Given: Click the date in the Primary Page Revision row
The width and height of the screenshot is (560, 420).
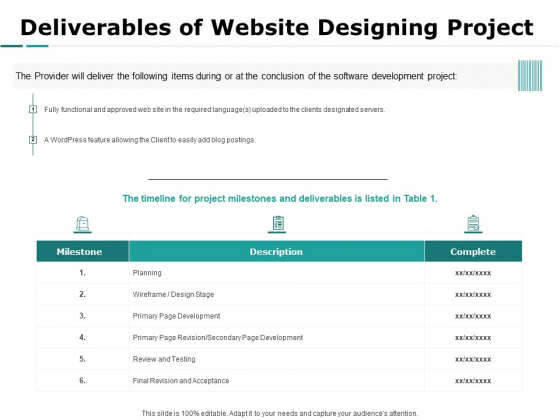Looking at the screenshot, I should 473,338.
